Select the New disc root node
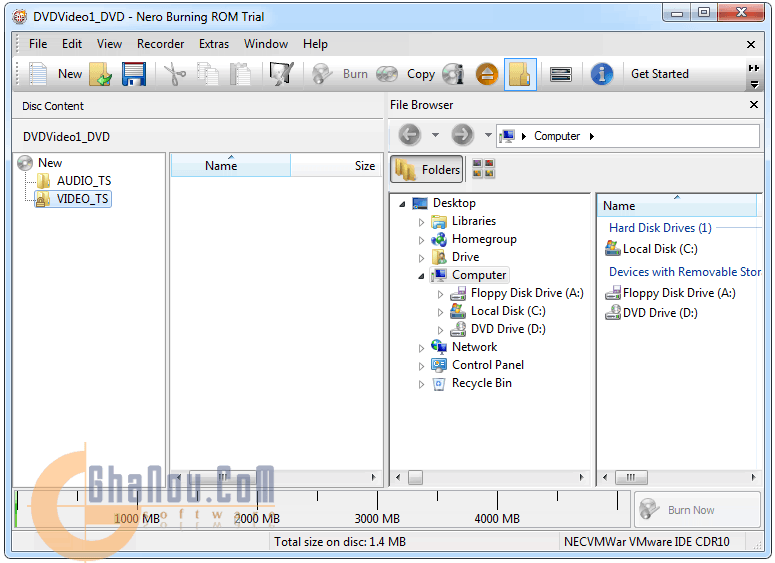This screenshot has height=563, width=775. [50, 163]
